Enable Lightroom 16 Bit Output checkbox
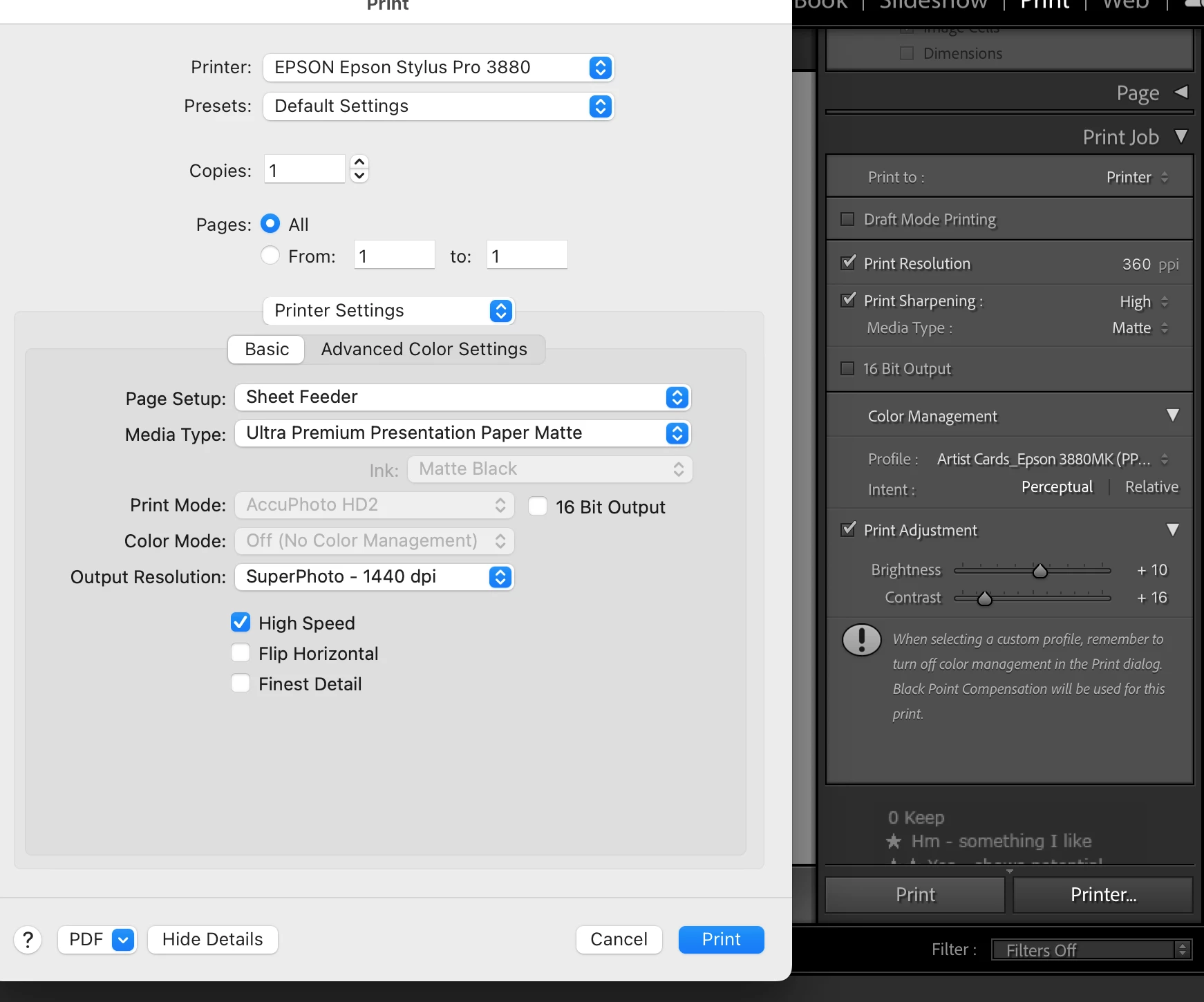 click(x=847, y=368)
